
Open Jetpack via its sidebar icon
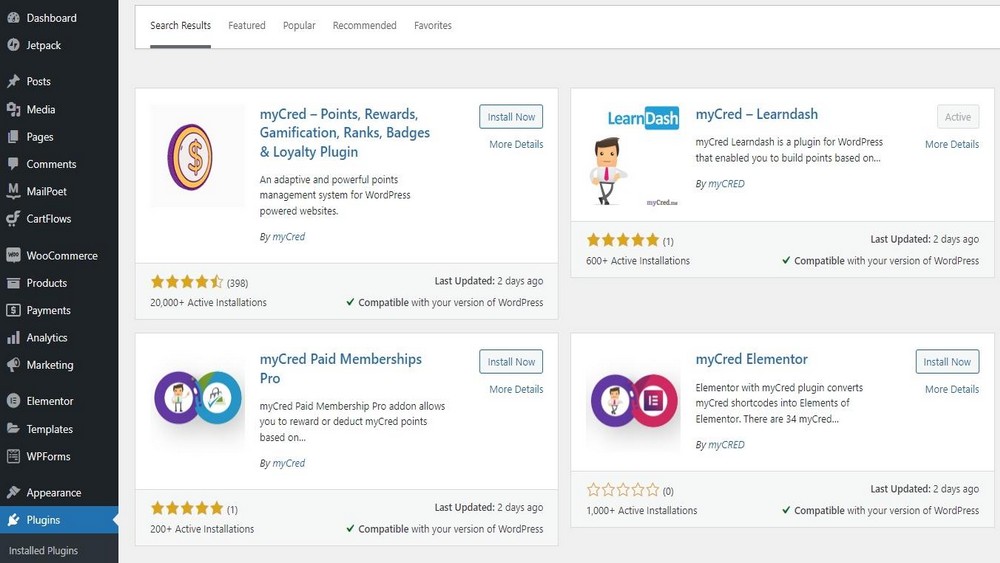pos(13,45)
